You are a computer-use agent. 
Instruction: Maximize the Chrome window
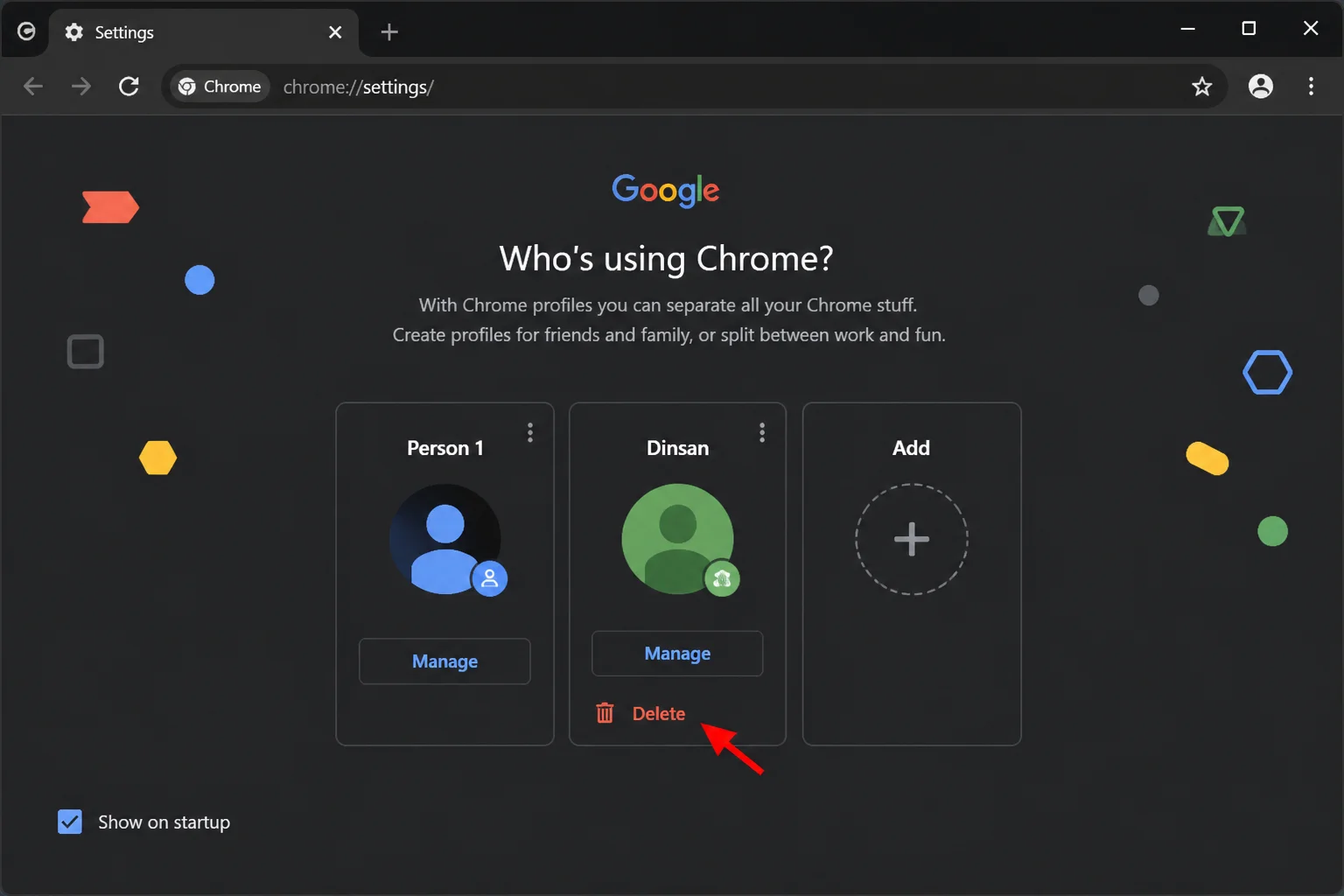1249,29
